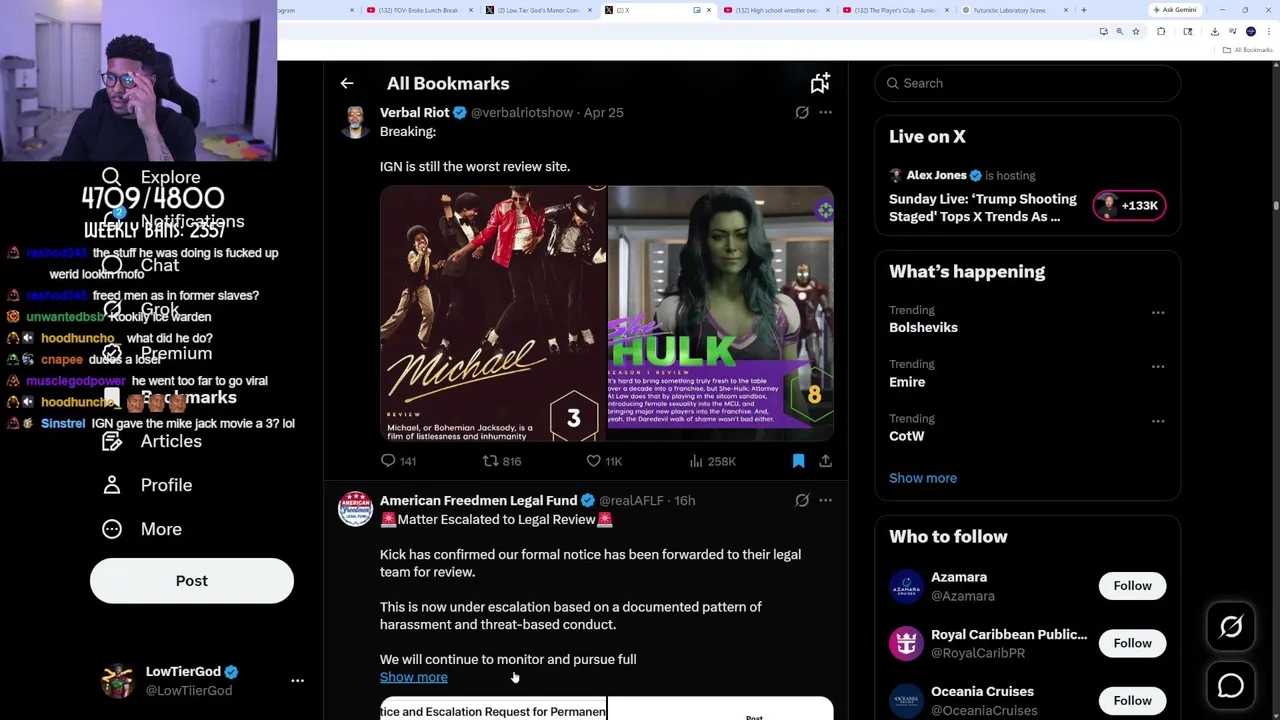The height and width of the screenshot is (720, 1280).
Task: Open Azamara profile avatar
Action: [906, 586]
